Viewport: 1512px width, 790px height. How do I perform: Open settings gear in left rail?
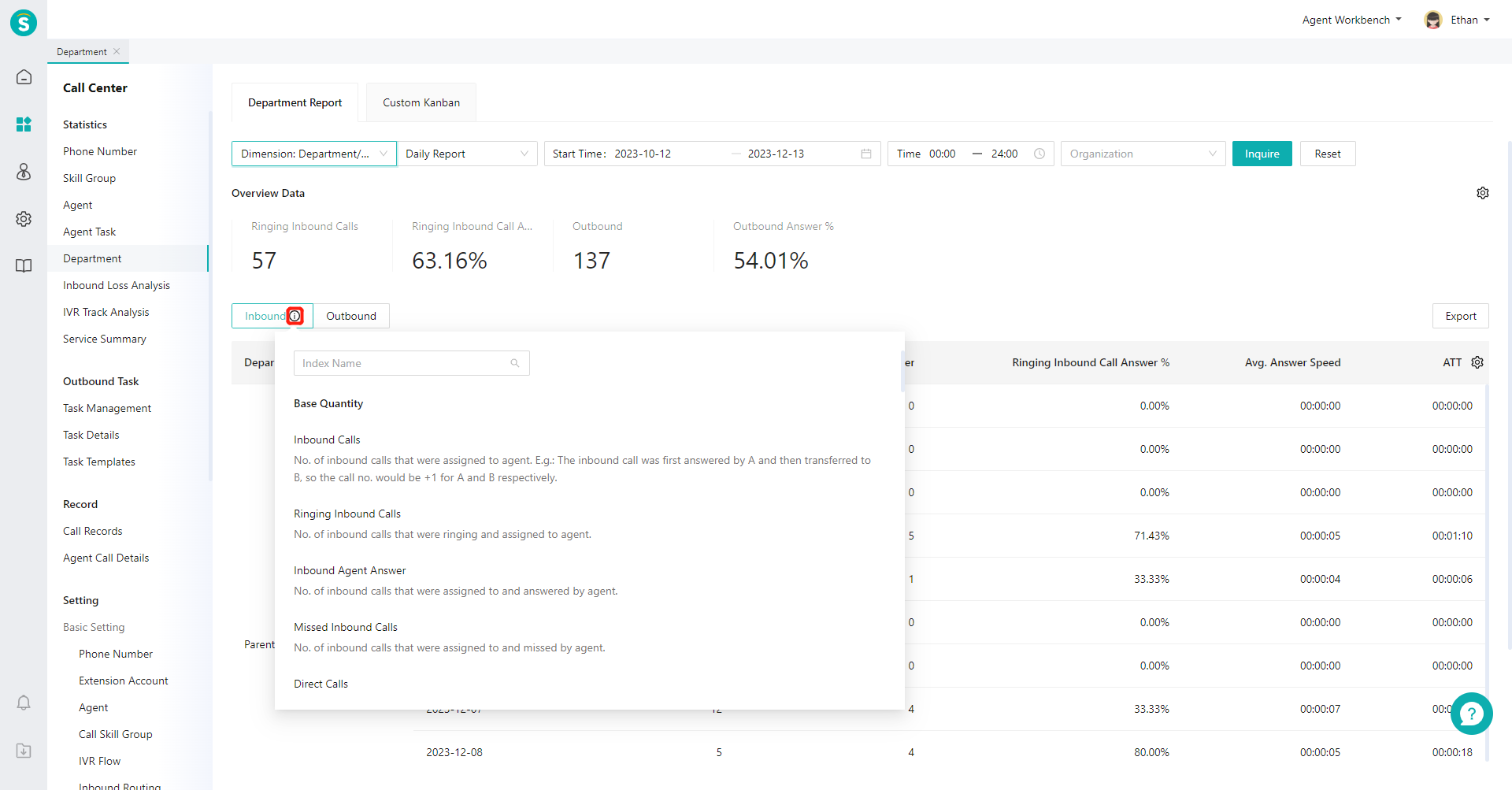coord(24,219)
